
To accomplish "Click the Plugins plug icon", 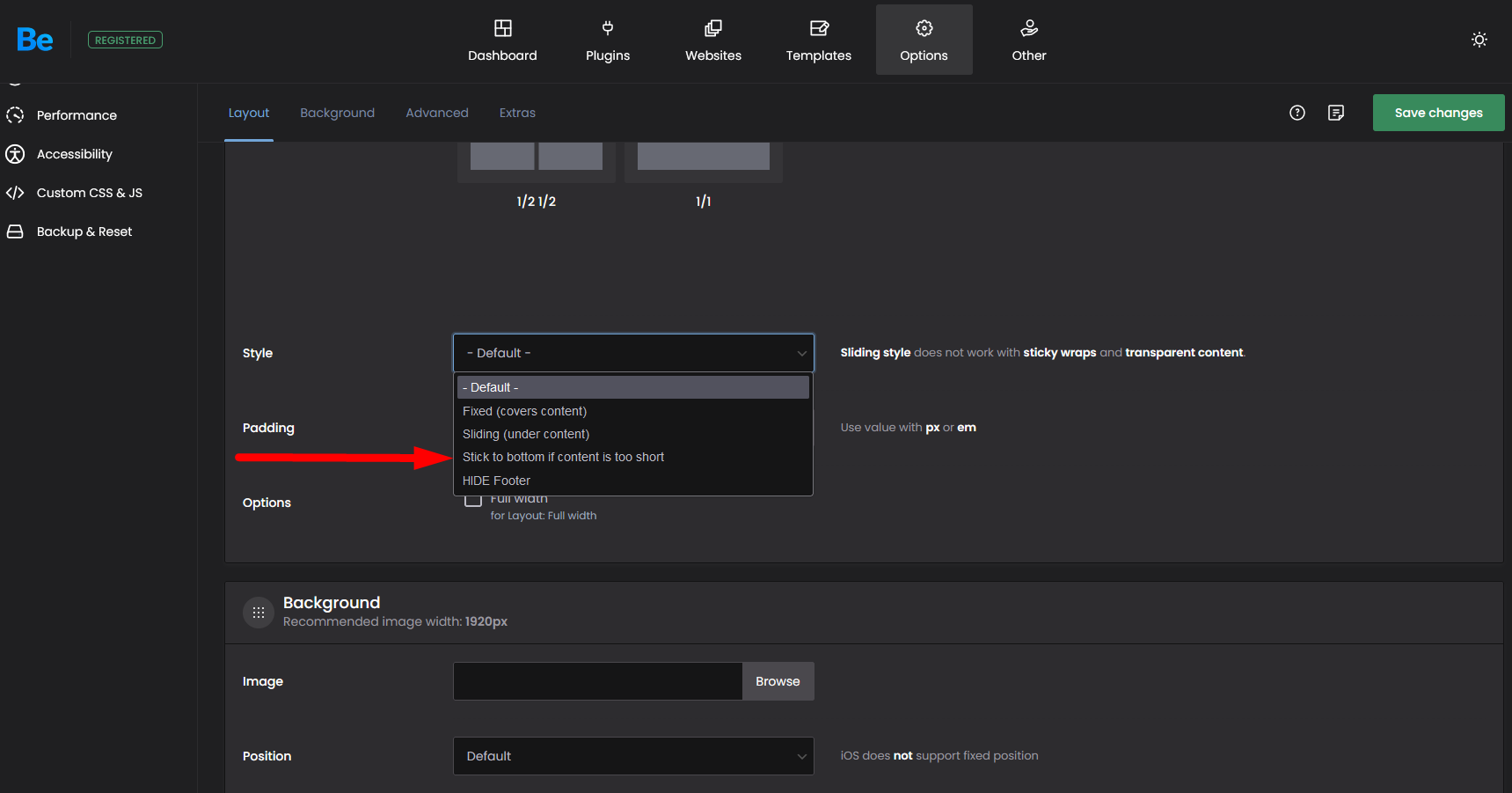I will point(608,28).
